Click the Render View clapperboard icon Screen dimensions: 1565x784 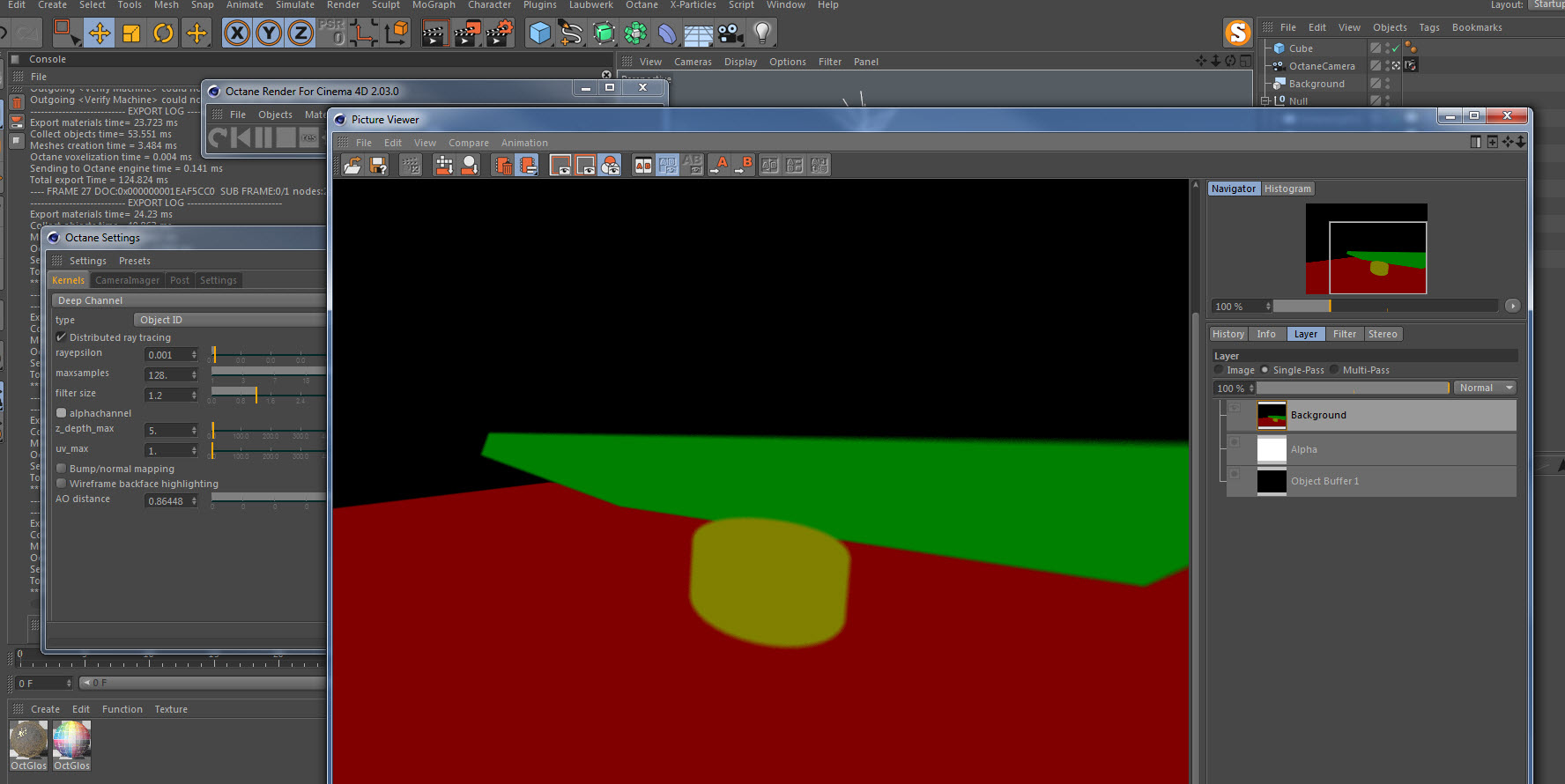coord(434,33)
